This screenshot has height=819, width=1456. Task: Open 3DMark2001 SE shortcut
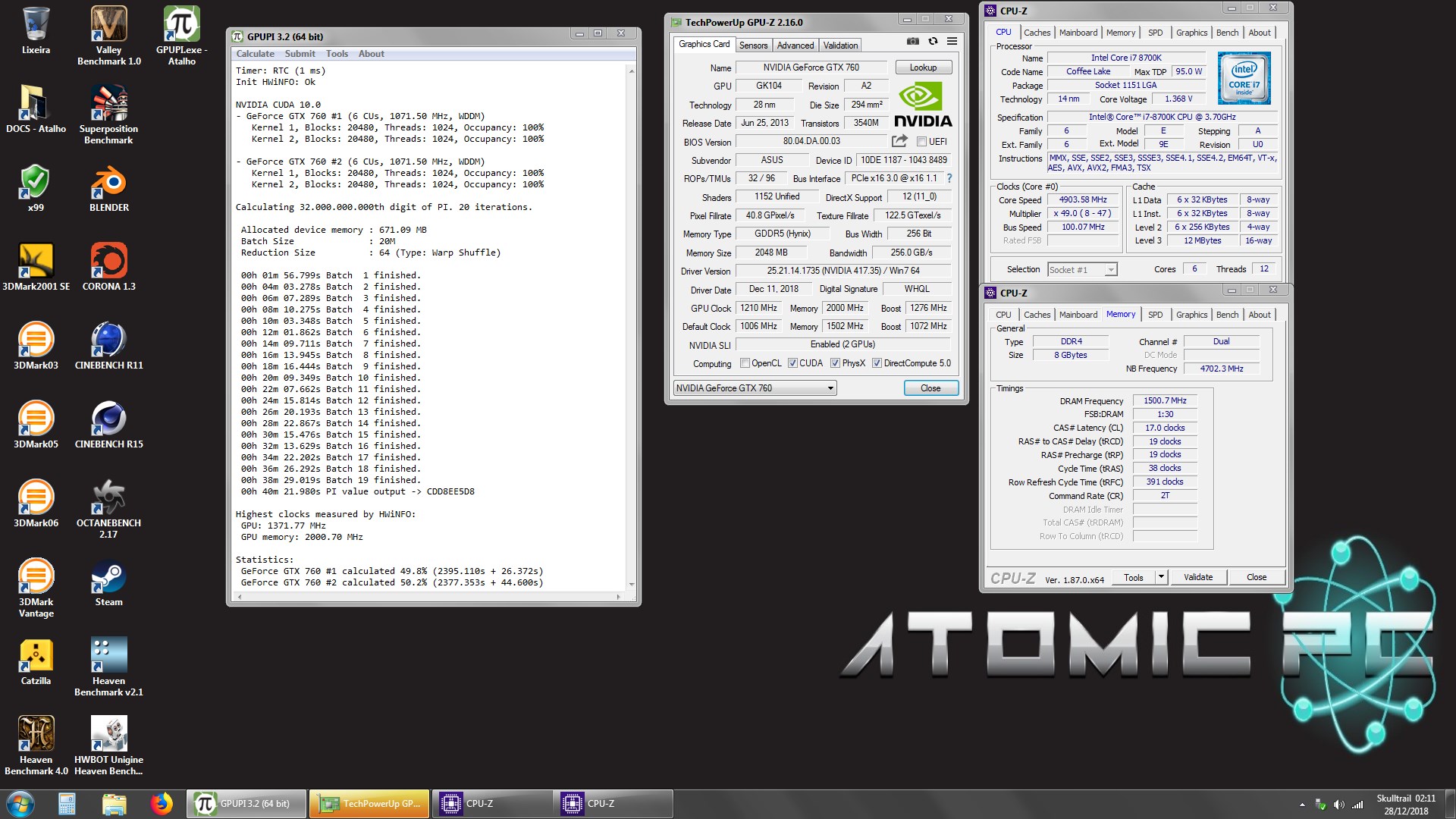tap(36, 267)
